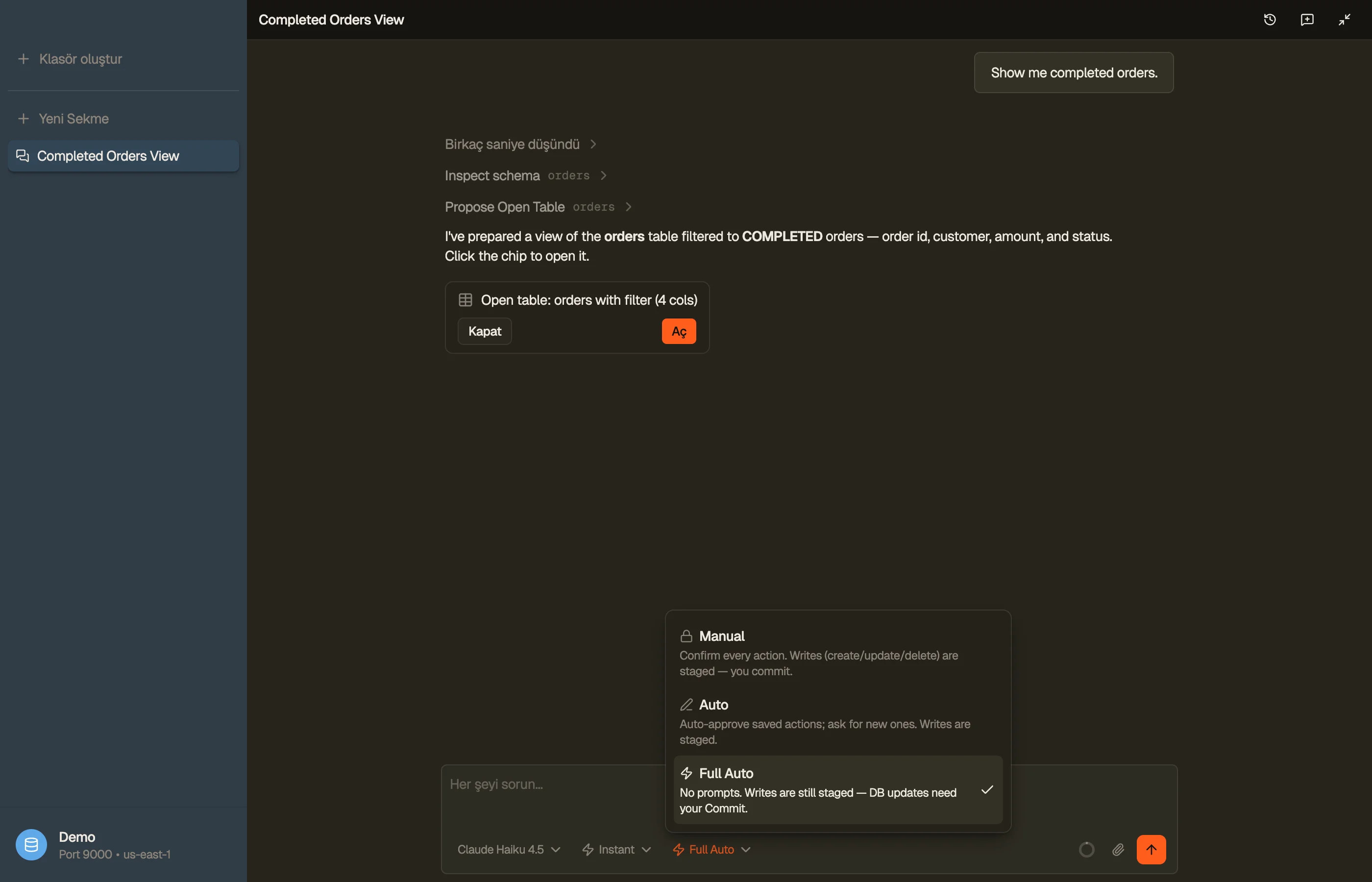The width and height of the screenshot is (1372, 882).
Task: Click pencil icon next to Auto
Action: tap(686, 705)
